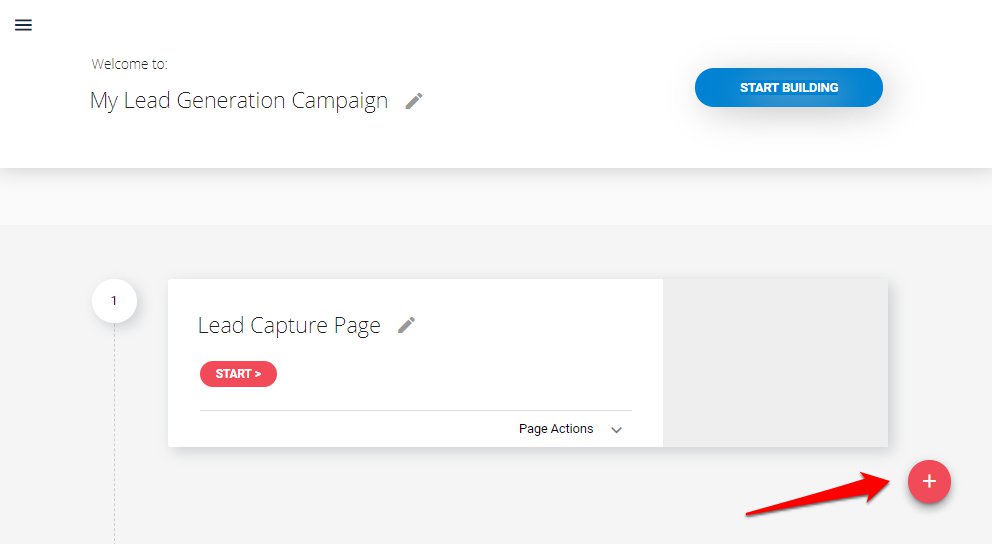Click the red START > button

pyautogui.click(x=239, y=374)
